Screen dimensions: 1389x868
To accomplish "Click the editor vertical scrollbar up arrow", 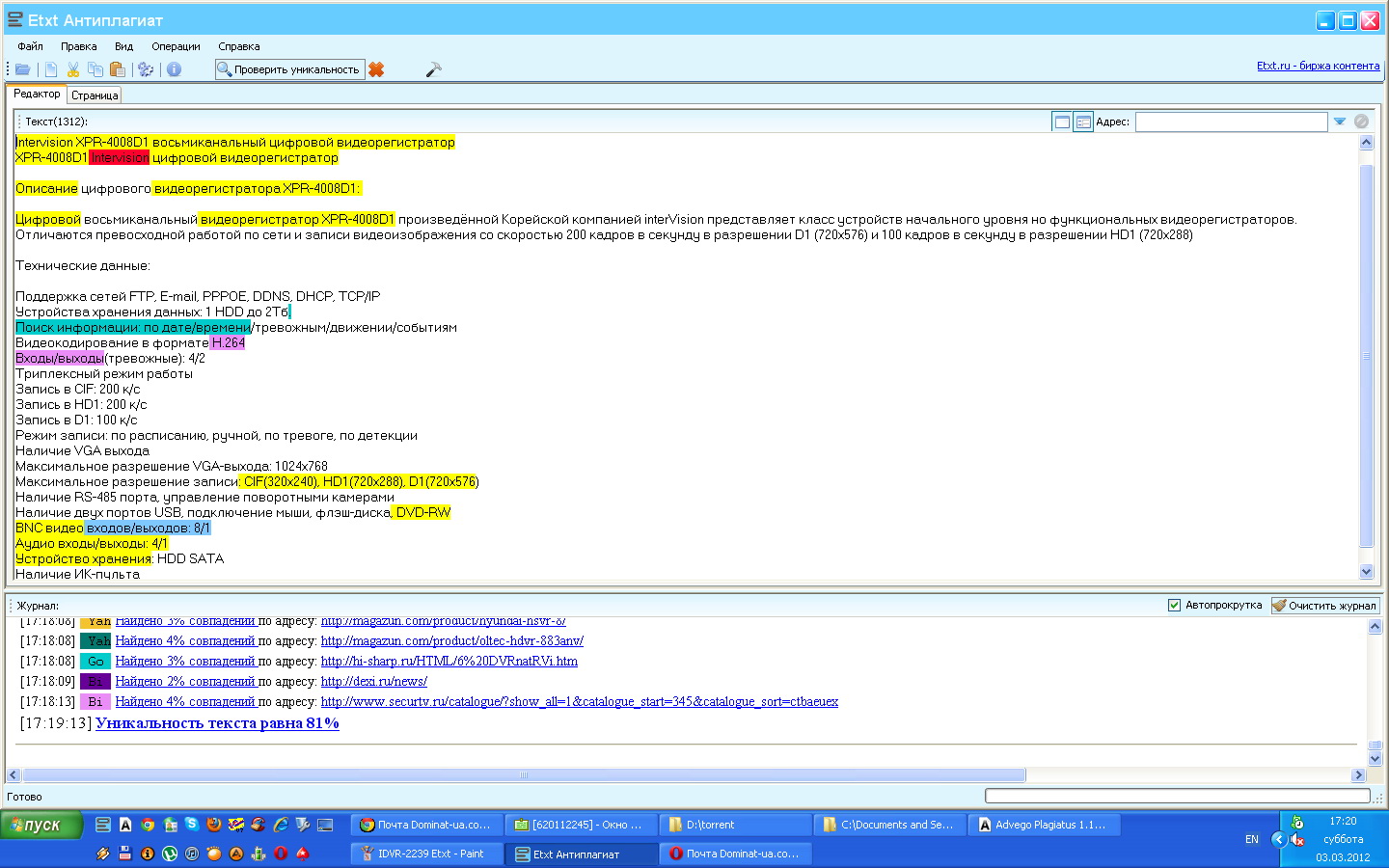I will point(1366,142).
